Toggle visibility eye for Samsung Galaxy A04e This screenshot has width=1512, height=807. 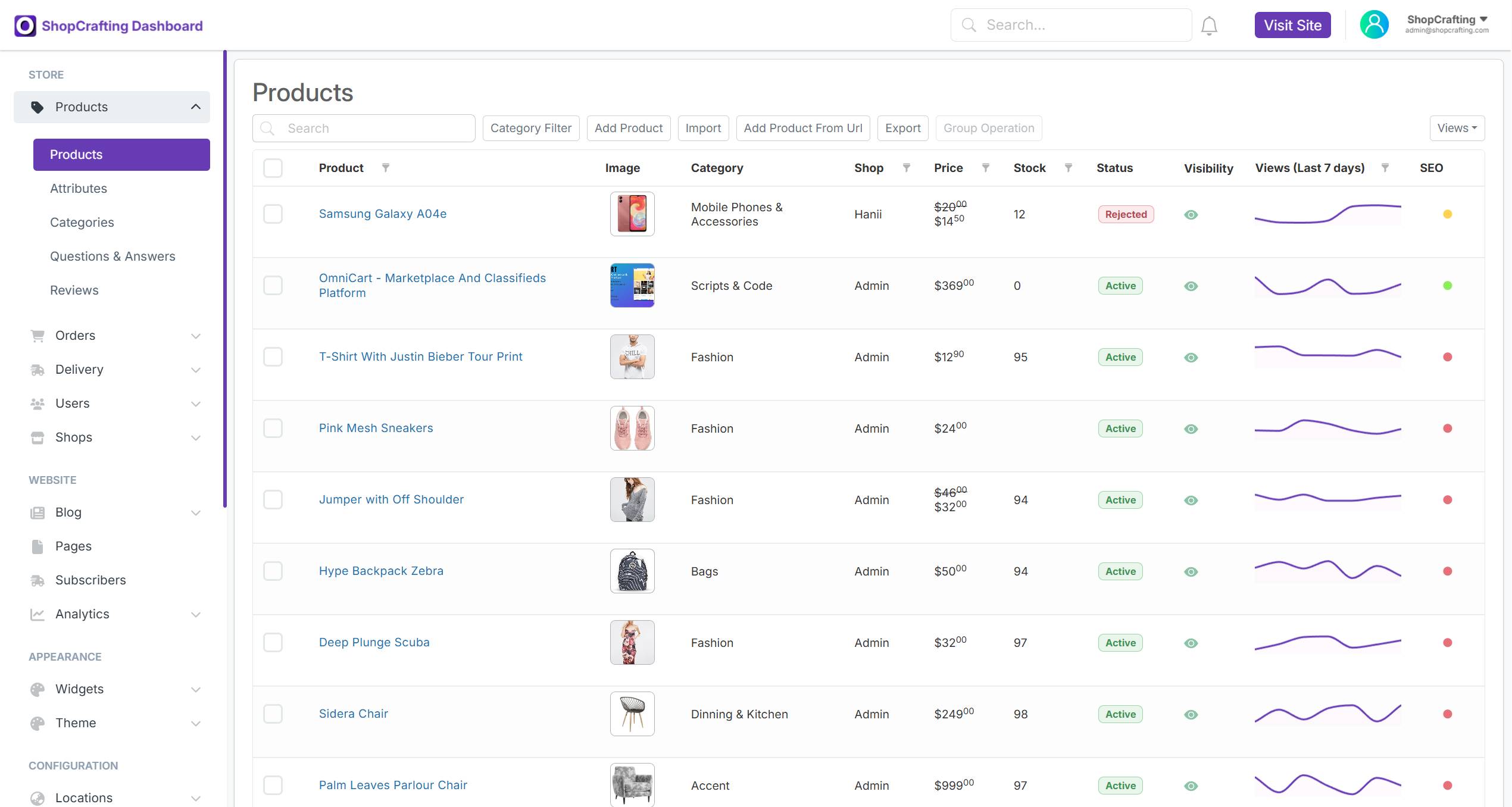pos(1191,215)
